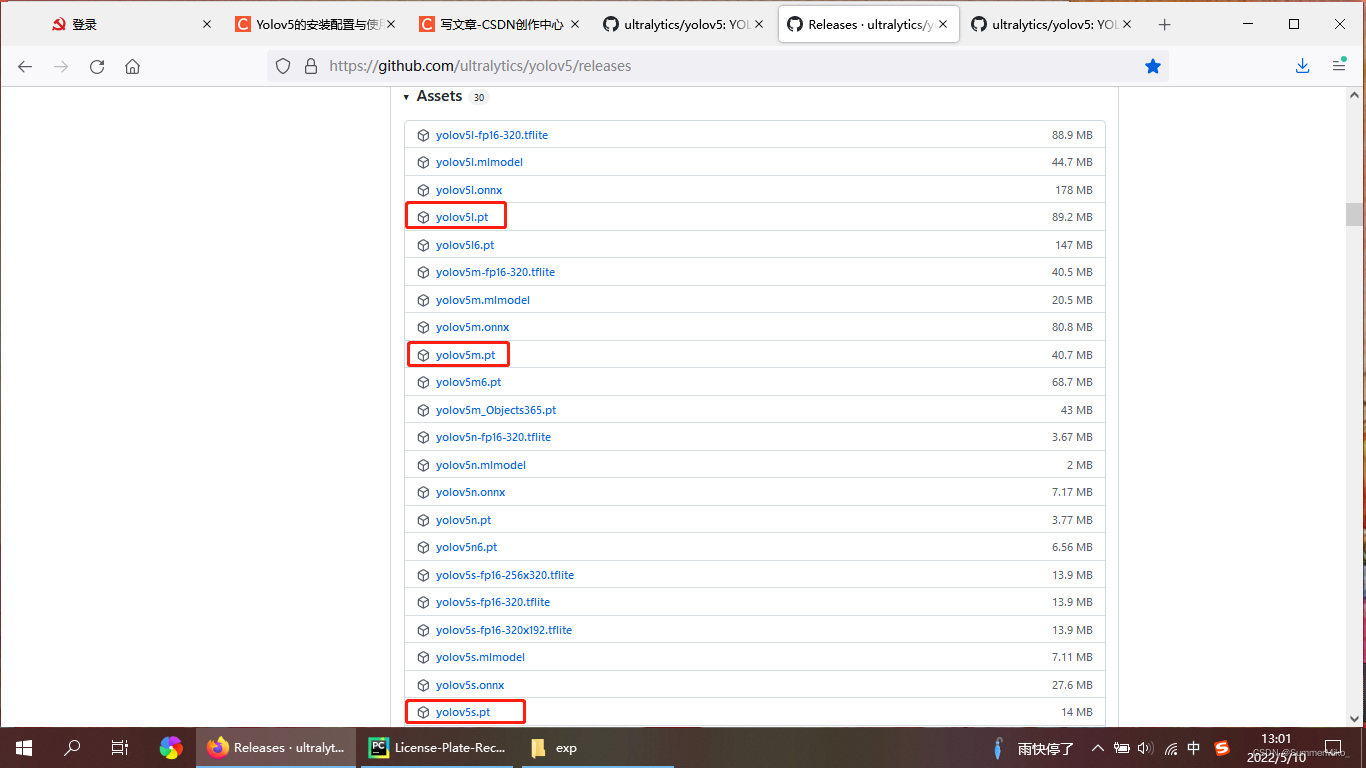Open the Firefox hamburger menu
Screen dimensions: 1366x768
(1339, 66)
